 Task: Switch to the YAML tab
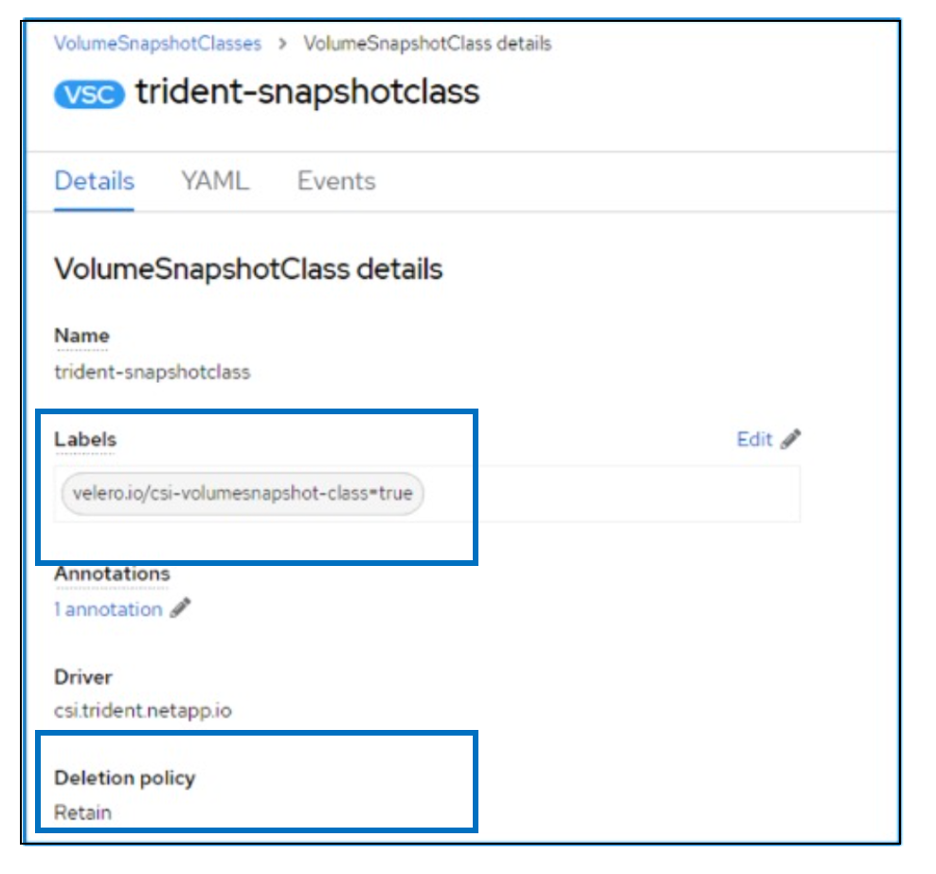click(215, 182)
